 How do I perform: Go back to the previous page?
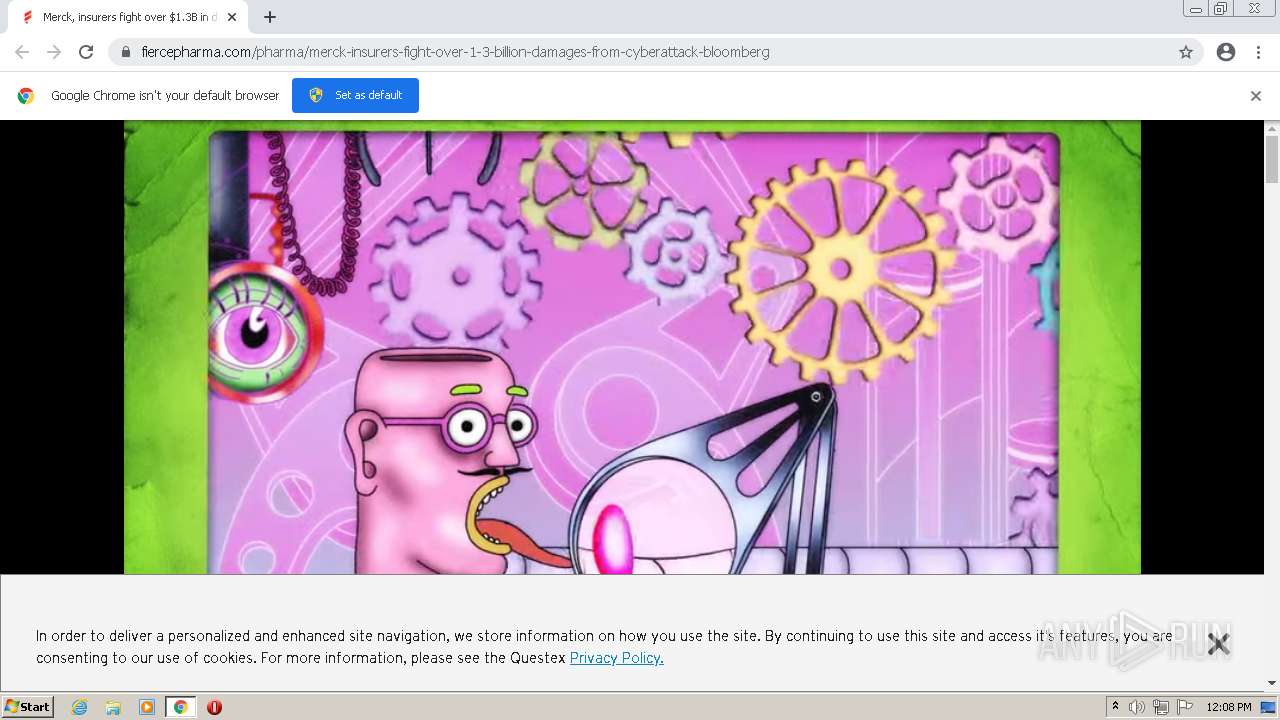click(x=22, y=52)
